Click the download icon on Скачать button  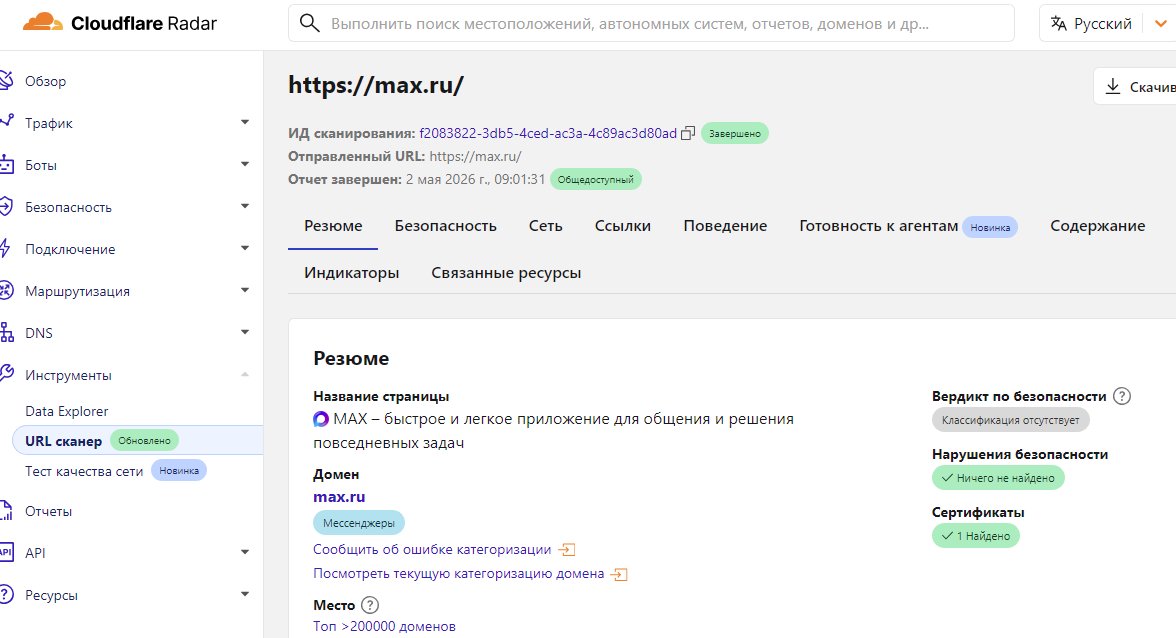1113,87
